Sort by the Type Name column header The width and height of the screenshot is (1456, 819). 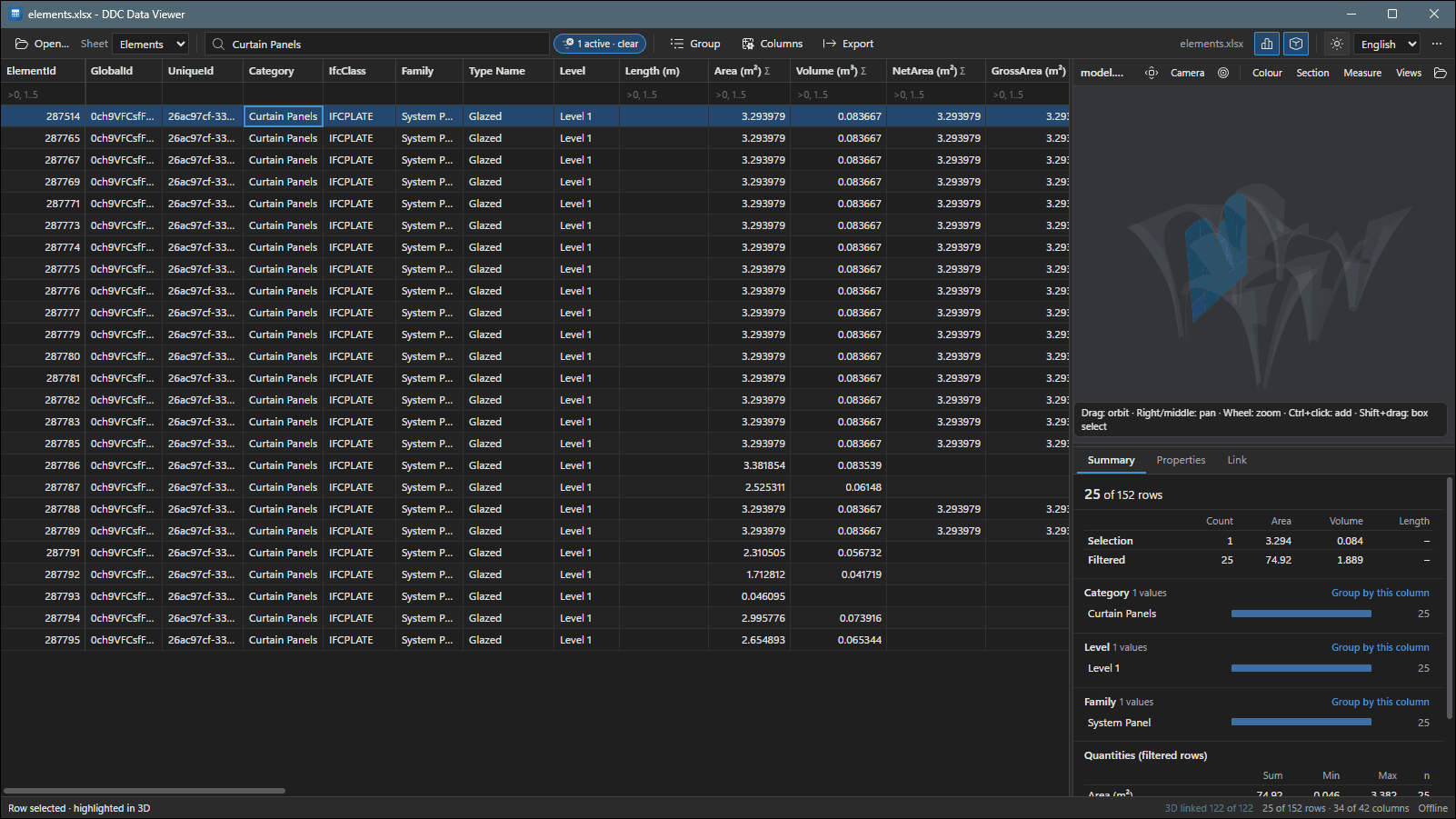(508, 71)
